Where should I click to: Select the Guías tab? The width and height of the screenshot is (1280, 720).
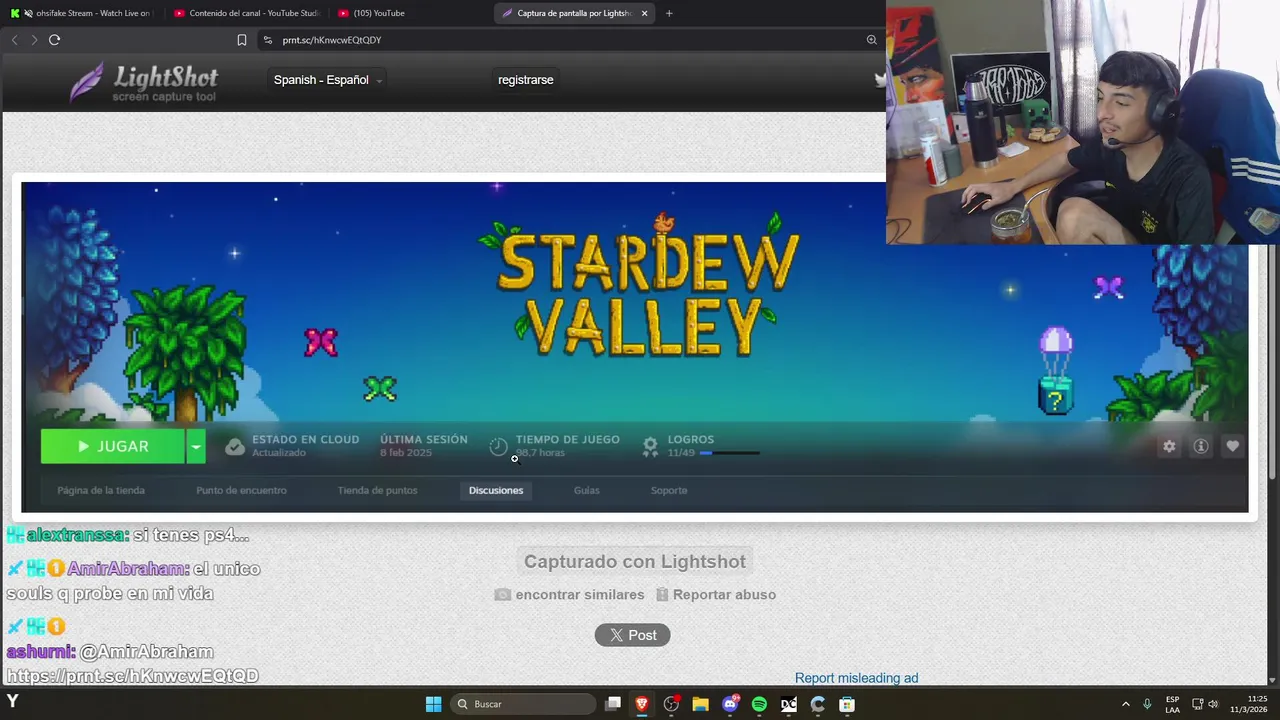tap(587, 490)
